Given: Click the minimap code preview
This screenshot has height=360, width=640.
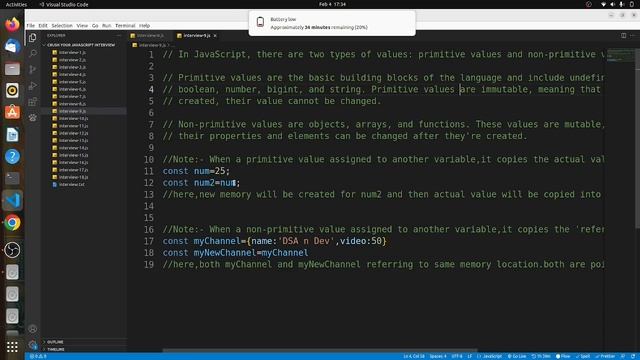Looking at the screenshot, I should coord(620,55).
